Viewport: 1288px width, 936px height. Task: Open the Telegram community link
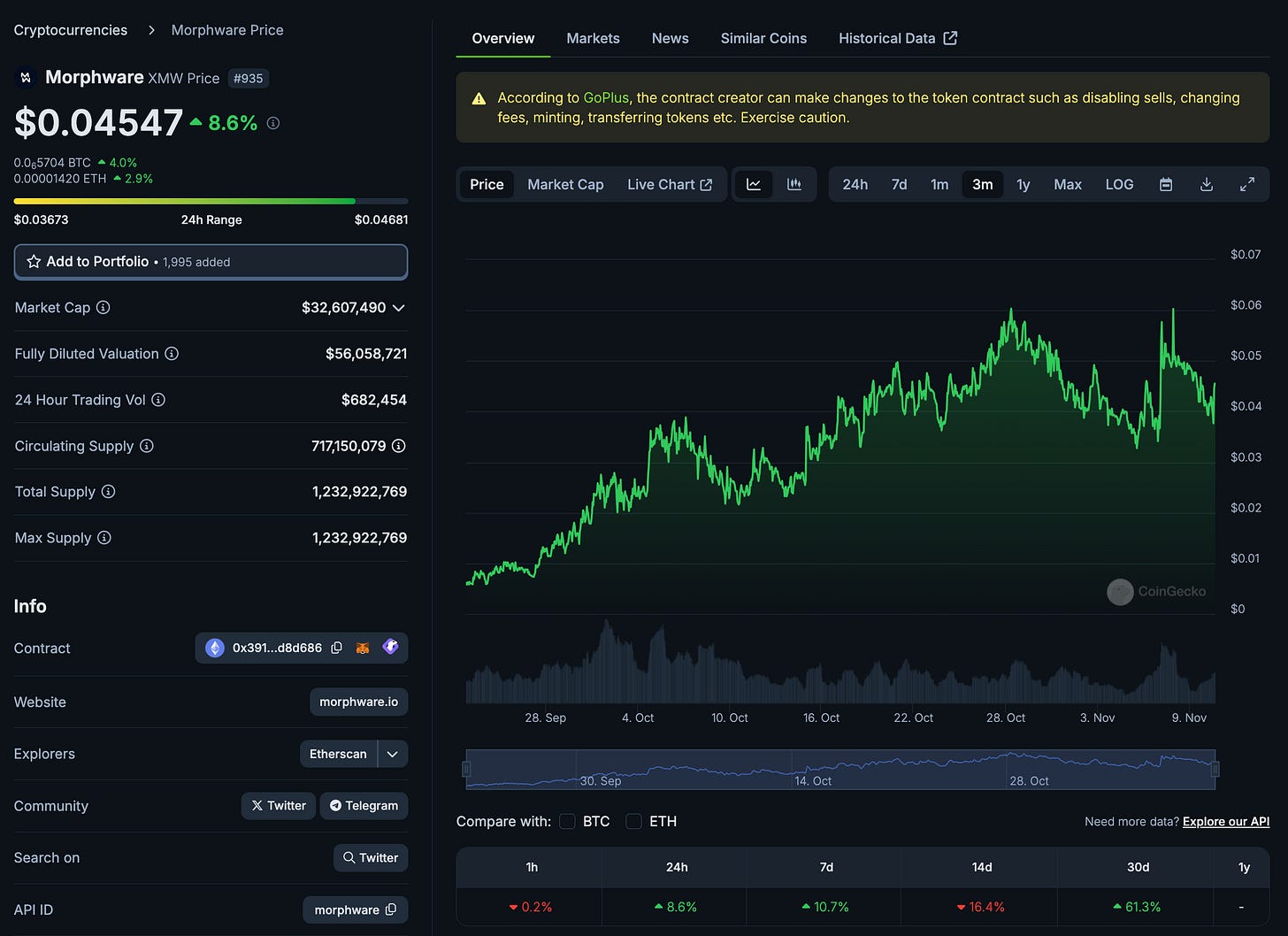364,805
